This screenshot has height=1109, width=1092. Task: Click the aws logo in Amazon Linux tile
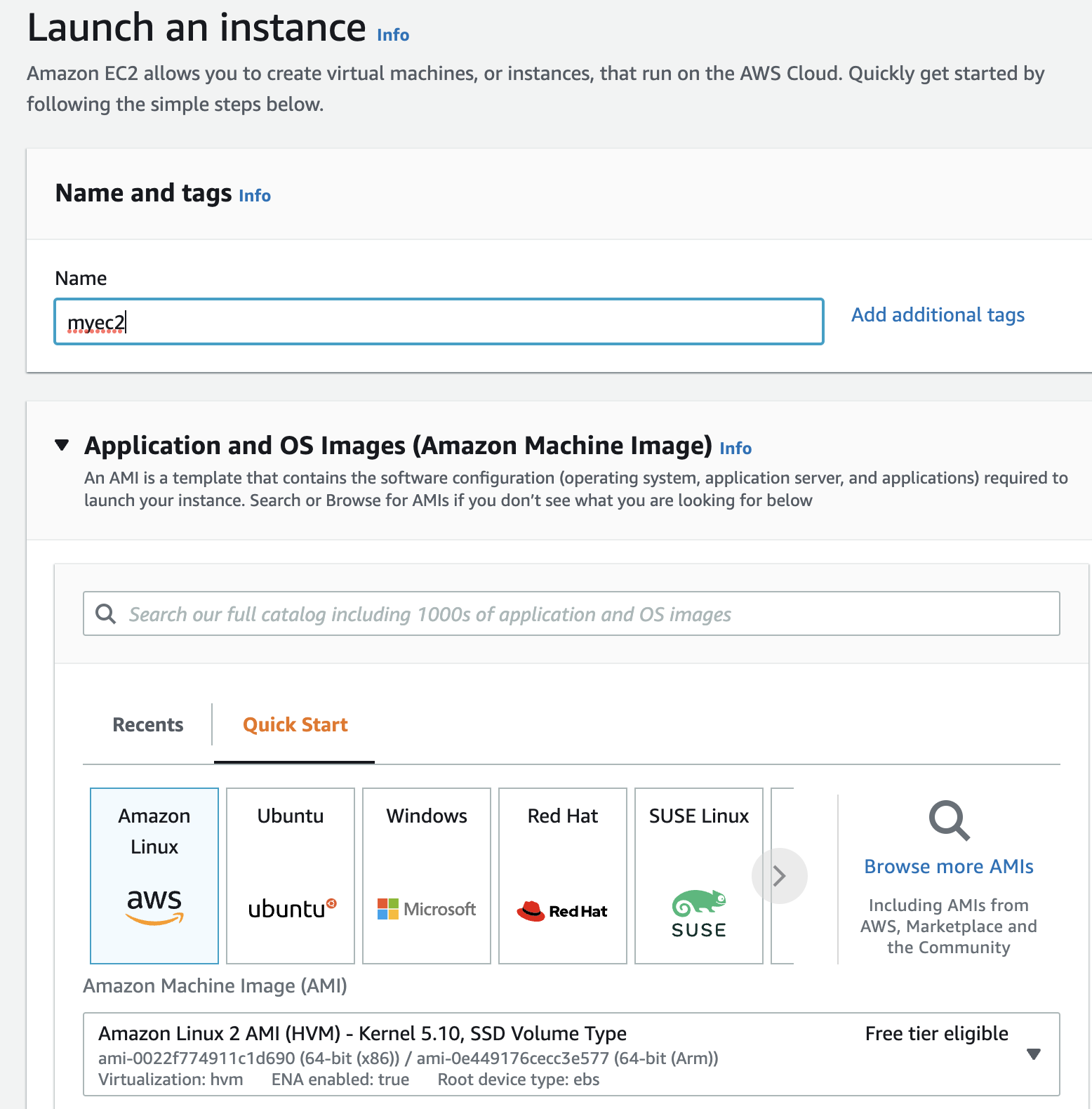click(x=154, y=906)
